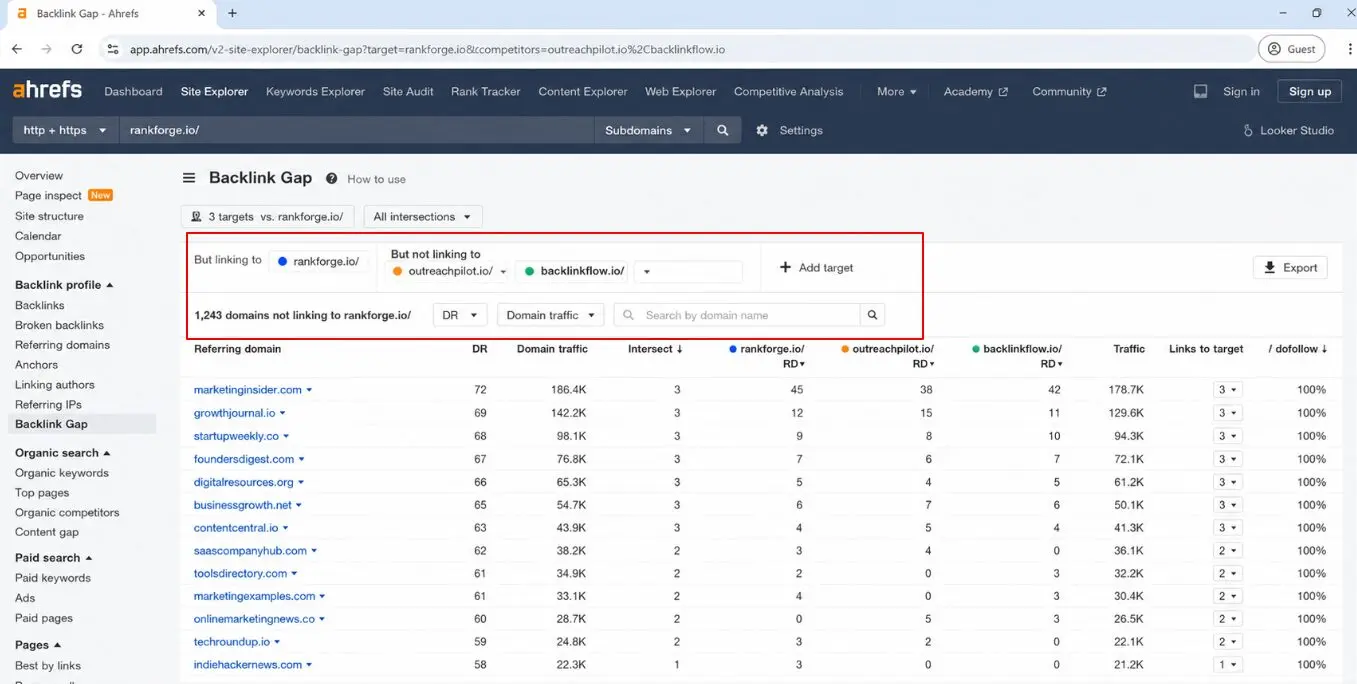1357x684 pixels.
Task: Click the Looker Studio icon
Action: pos(1248,130)
